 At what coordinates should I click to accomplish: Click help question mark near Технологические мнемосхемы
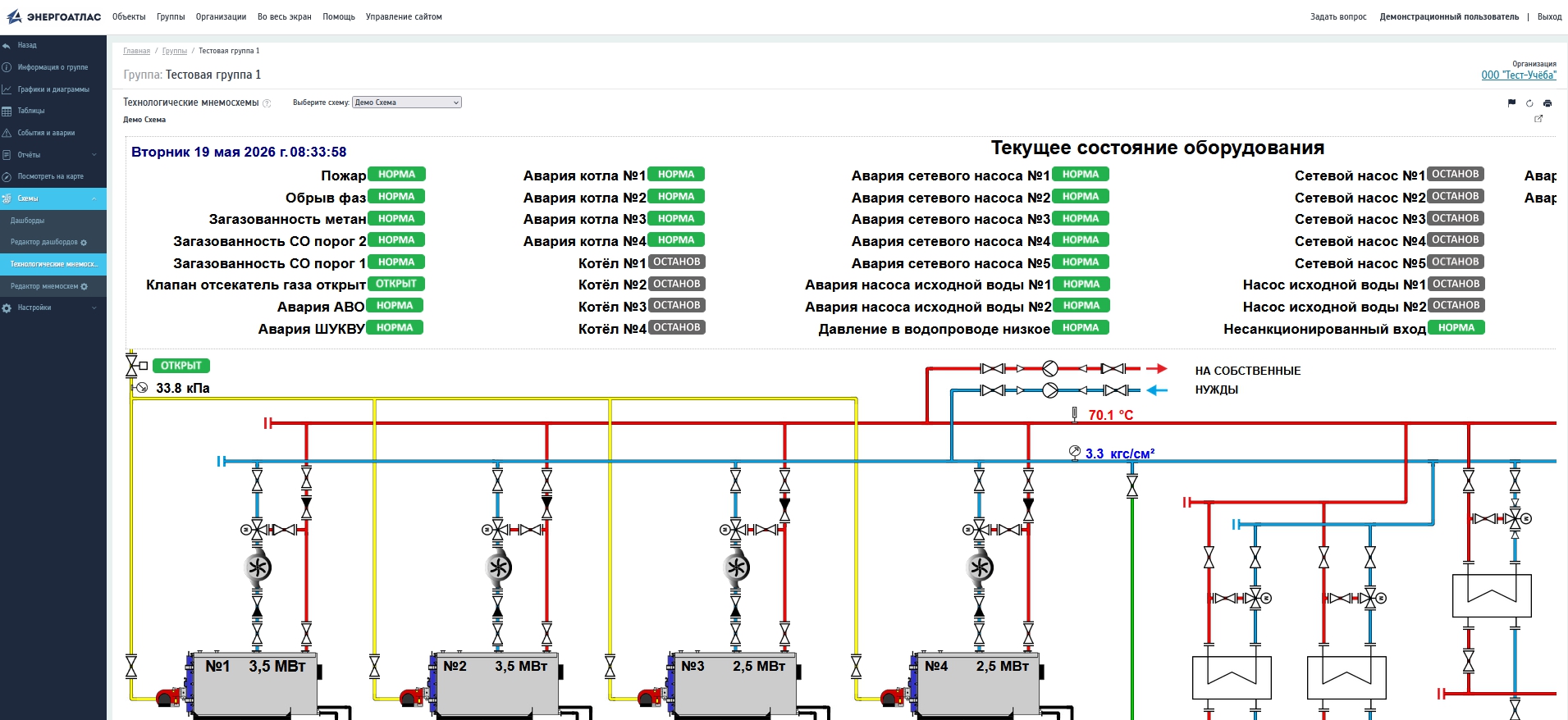(267, 103)
